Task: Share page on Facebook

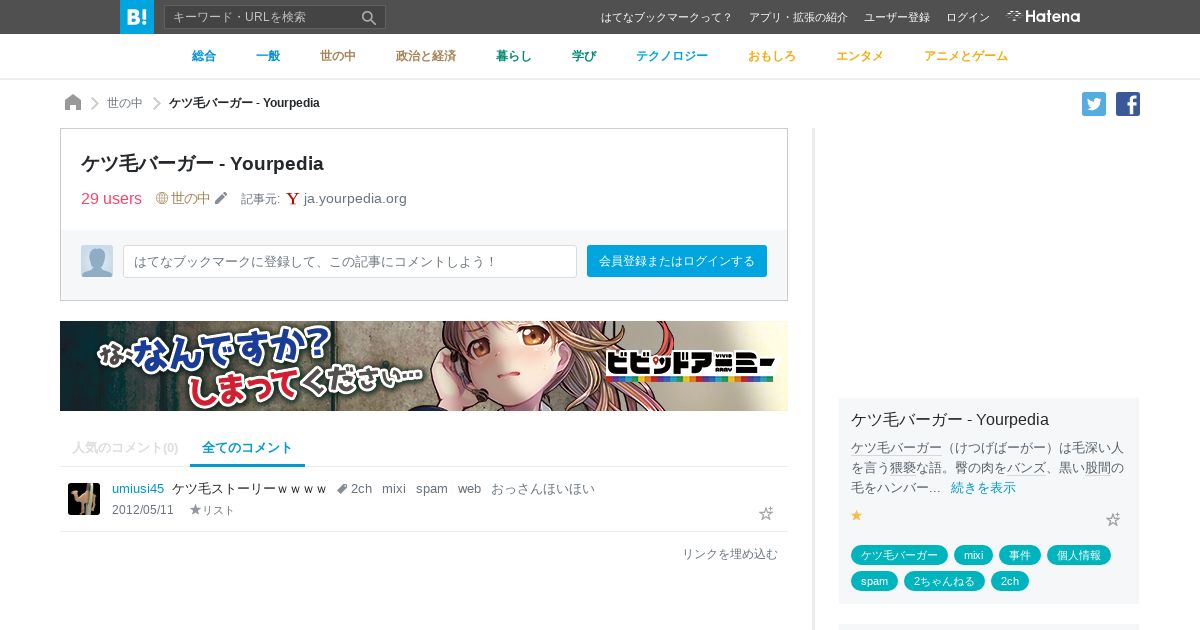Action: click(1128, 104)
